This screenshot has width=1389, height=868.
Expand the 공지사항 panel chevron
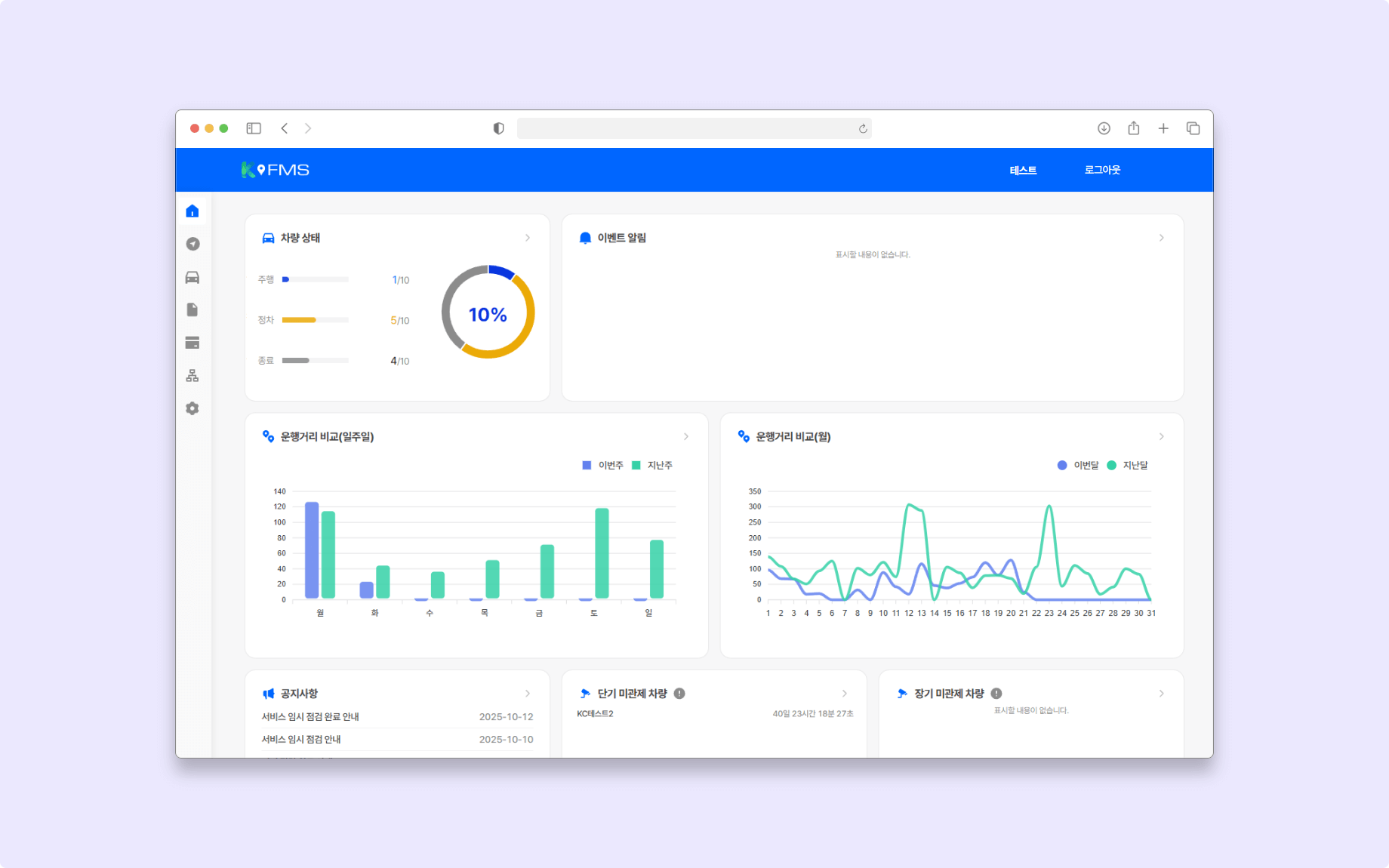(528, 693)
